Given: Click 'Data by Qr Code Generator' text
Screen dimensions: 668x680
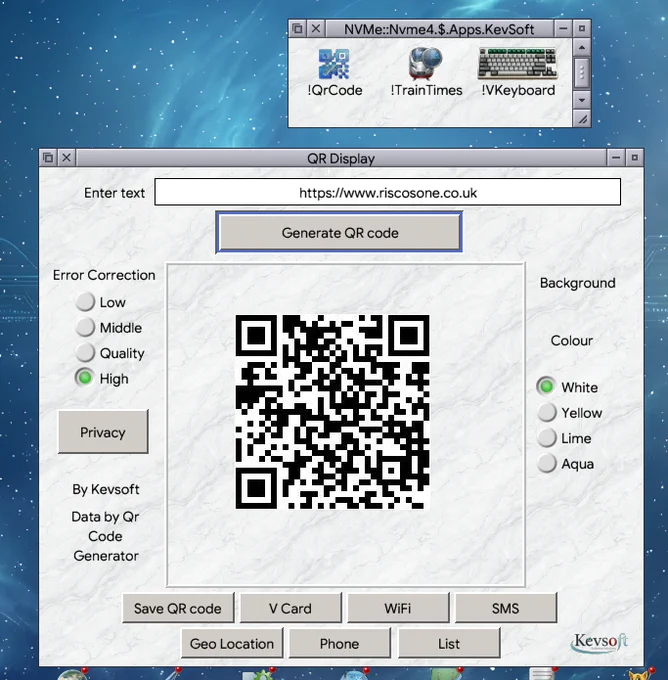Looking at the screenshot, I should click(x=106, y=536).
